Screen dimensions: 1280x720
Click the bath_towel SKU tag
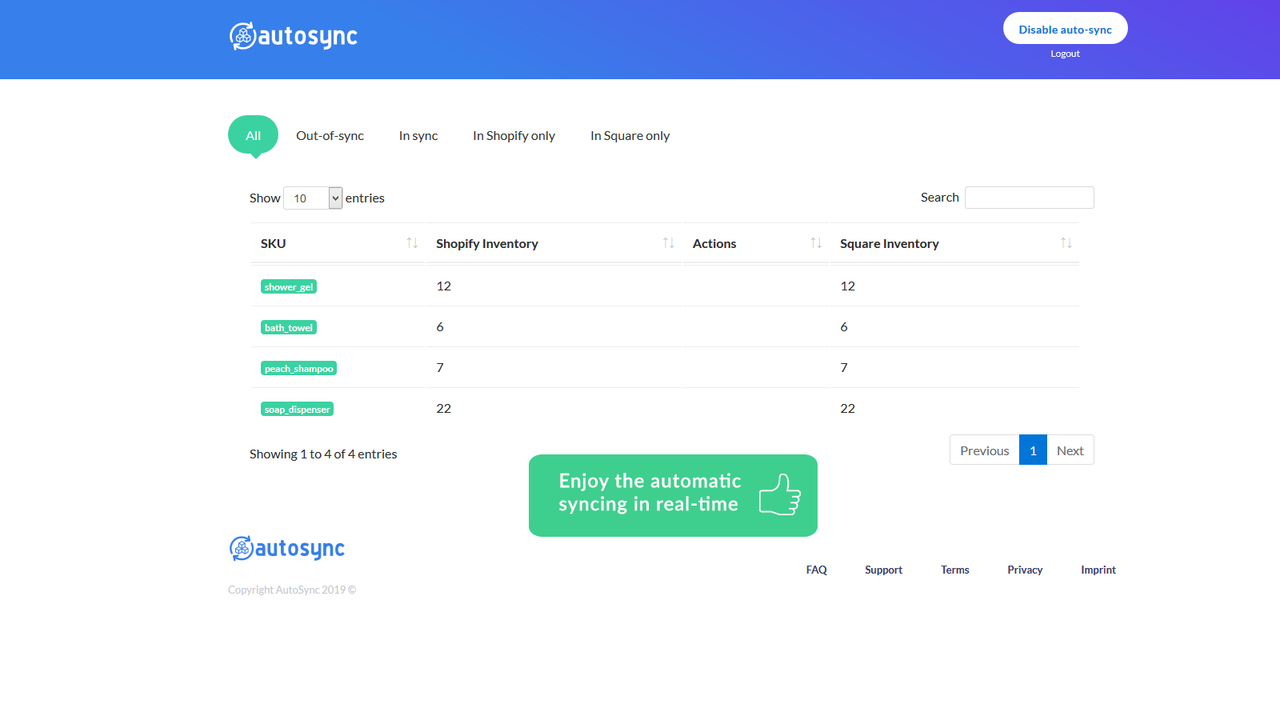click(x=289, y=328)
